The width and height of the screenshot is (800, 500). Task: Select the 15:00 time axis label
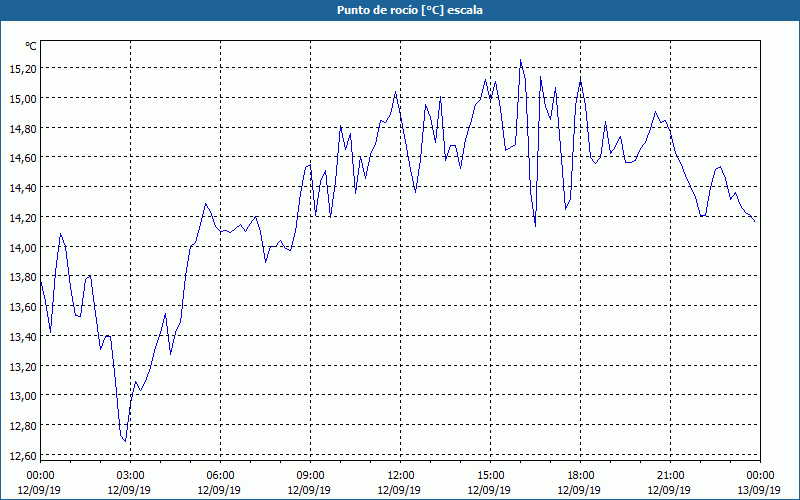tap(489, 476)
